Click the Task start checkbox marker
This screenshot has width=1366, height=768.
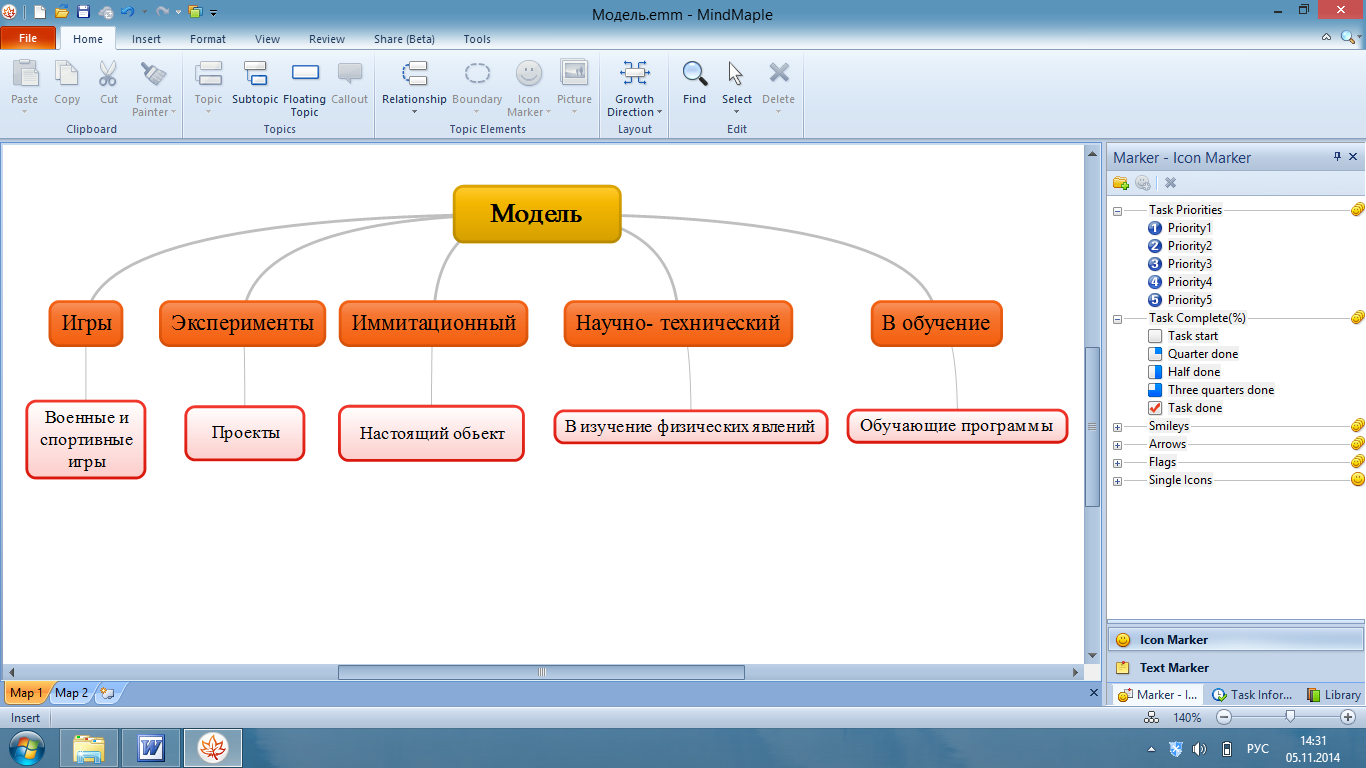pyautogui.click(x=1155, y=336)
